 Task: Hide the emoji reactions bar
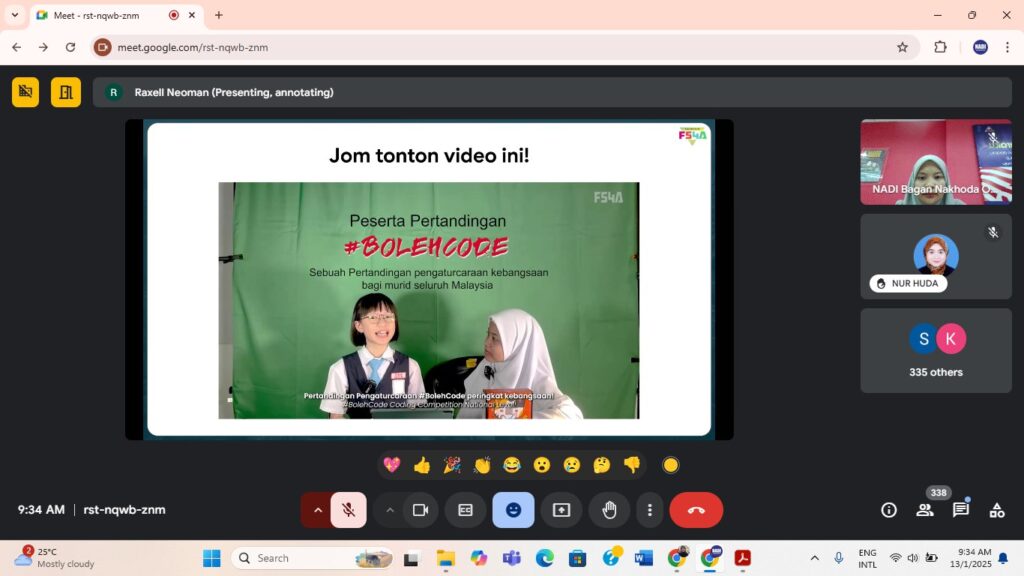(513, 510)
